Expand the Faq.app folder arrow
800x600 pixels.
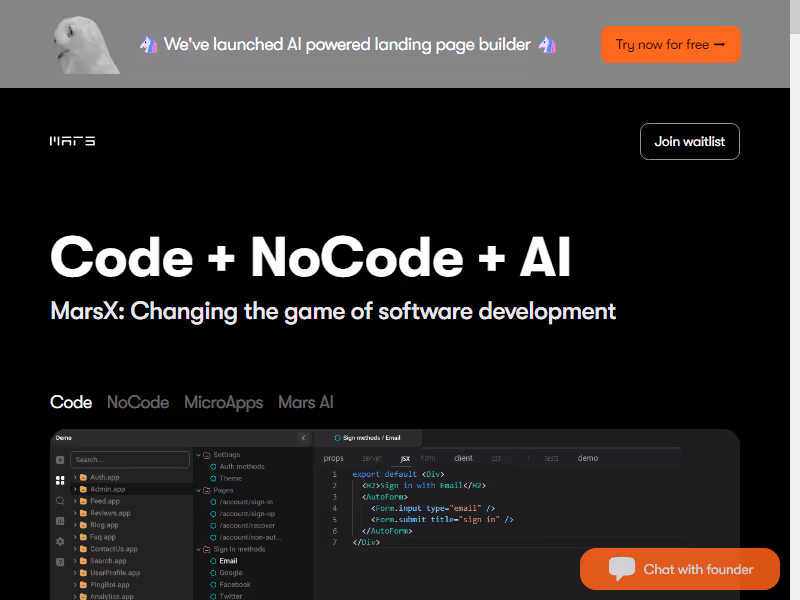[x=75, y=537]
